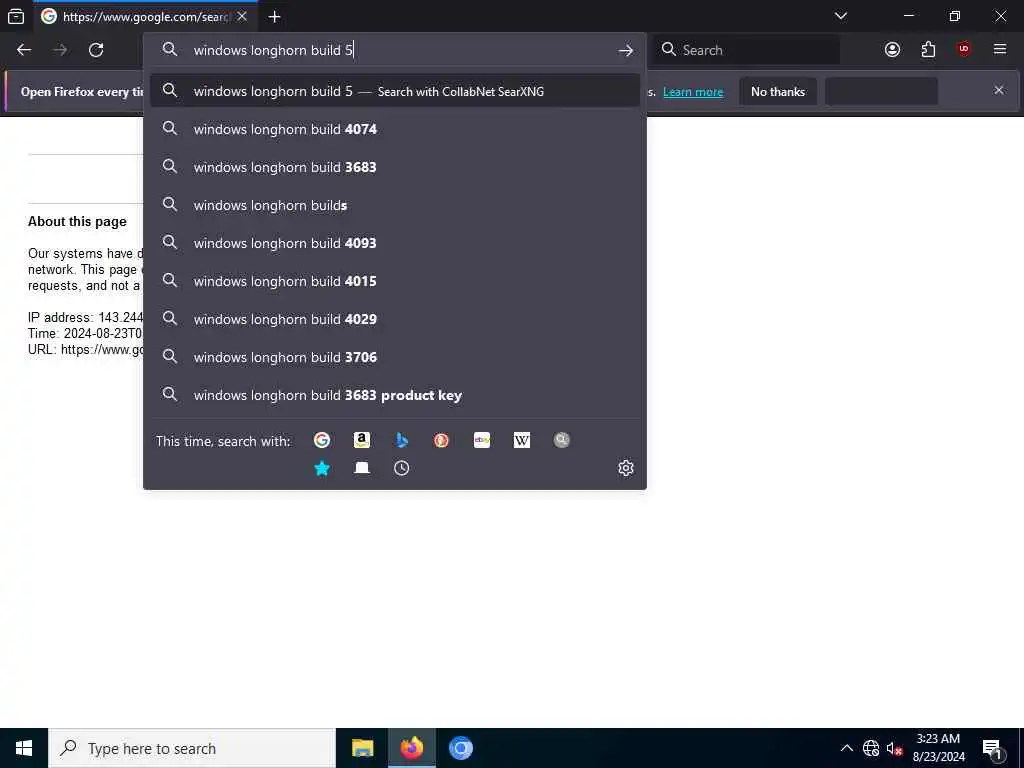Search this time with DuckDuckGo
The width and height of the screenshot is (1024, 768).
[x=441, y=440]
